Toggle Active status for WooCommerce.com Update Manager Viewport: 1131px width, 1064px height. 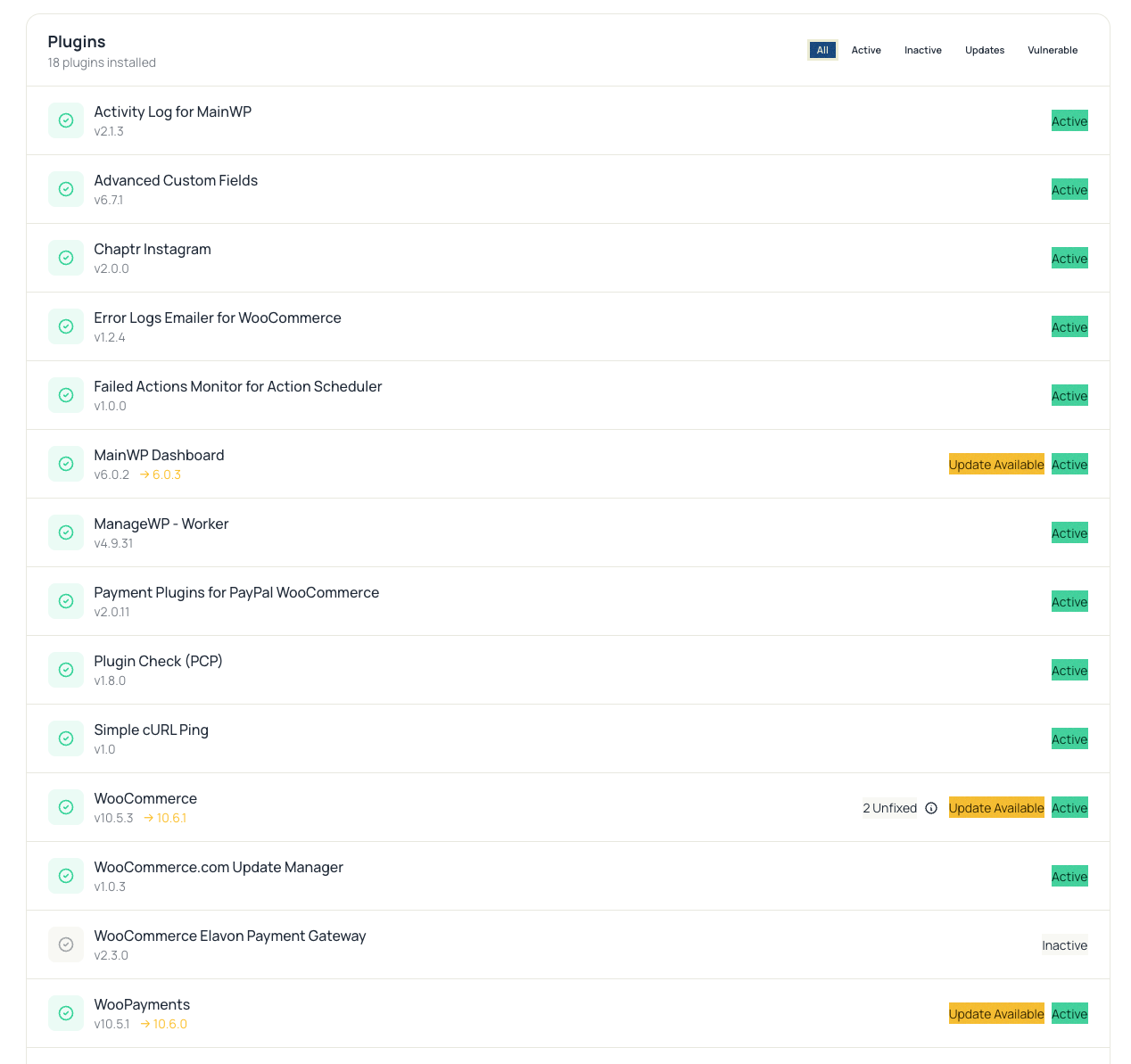[1069, 876]
